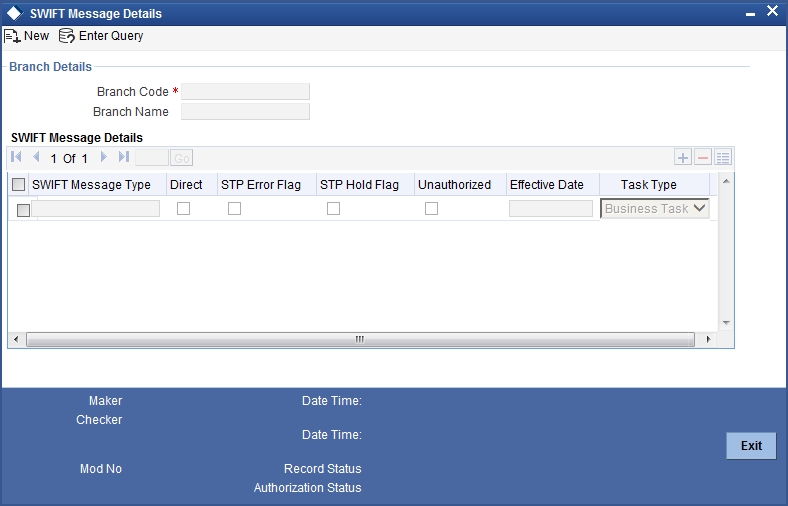Image resolution: width=788 pixels, height=506 pixels.
Task: Click the horizontal scrollbar thumb
Action: click(x=360, y=339)
